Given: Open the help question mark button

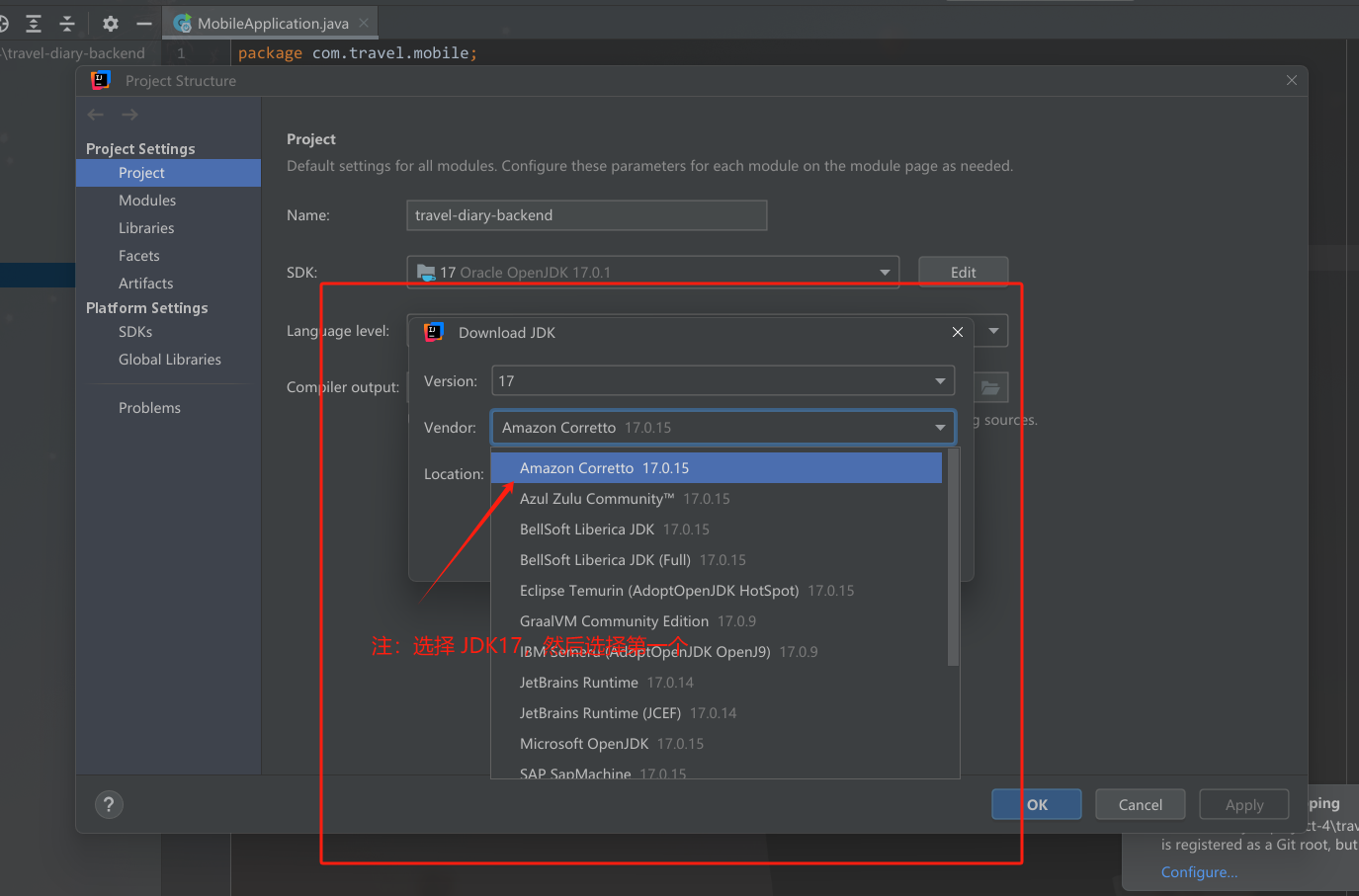Looking at the screenshot, I should click(x=109, y=804).
